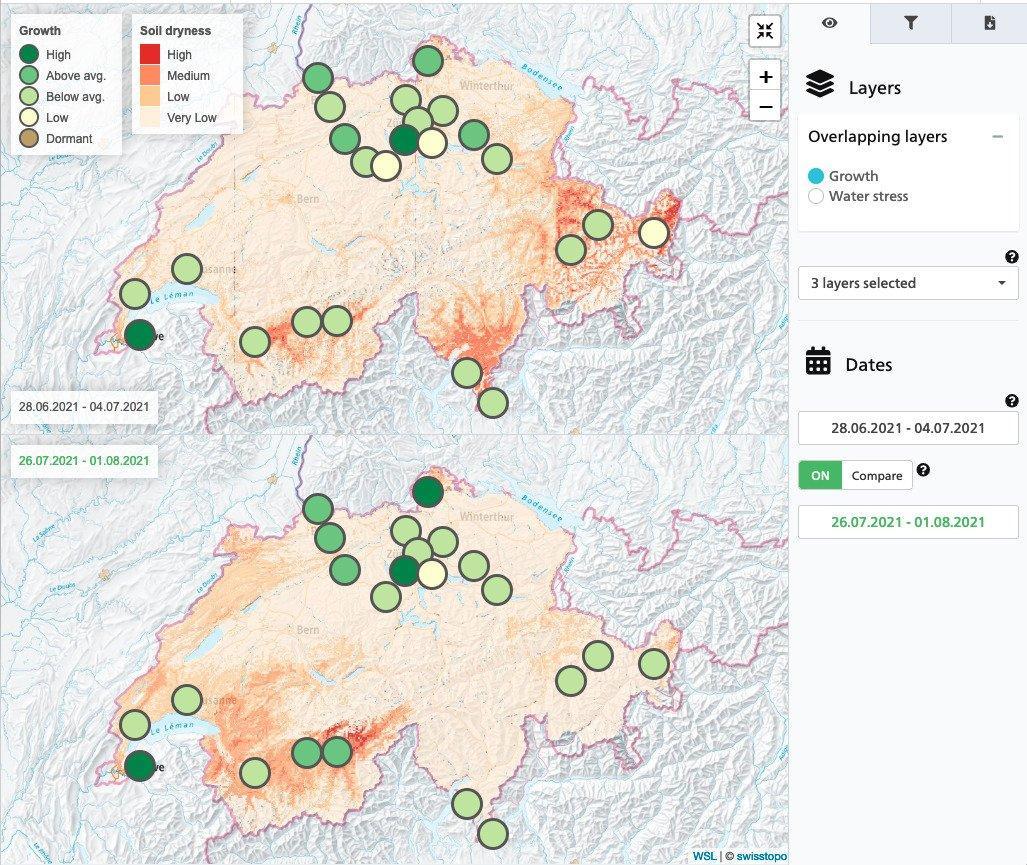Click the northernmost green marker in top map
Screen dimensions: 1027x865
[428, 62]
